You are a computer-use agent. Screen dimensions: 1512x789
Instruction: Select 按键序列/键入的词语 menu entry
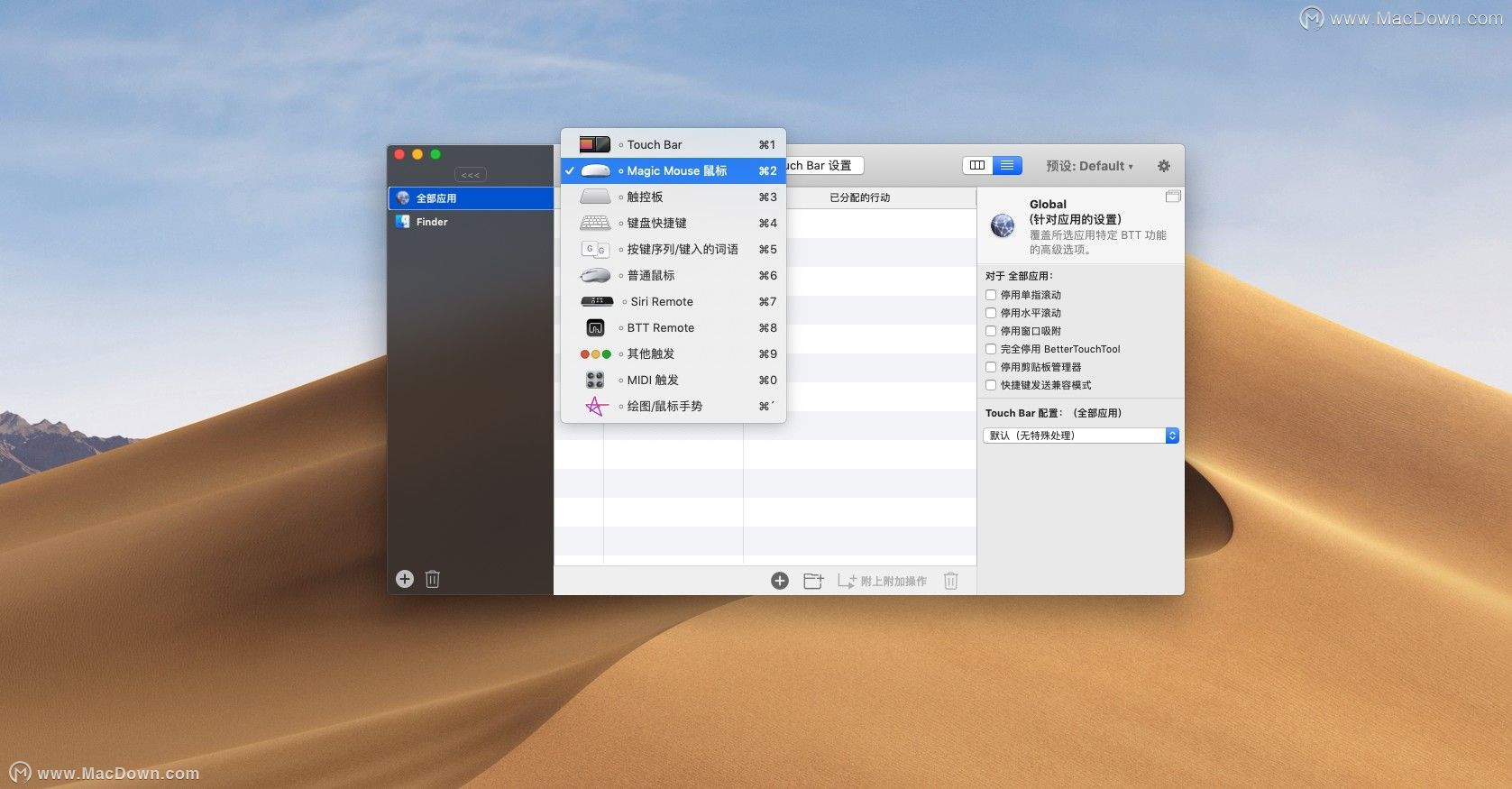674,249
